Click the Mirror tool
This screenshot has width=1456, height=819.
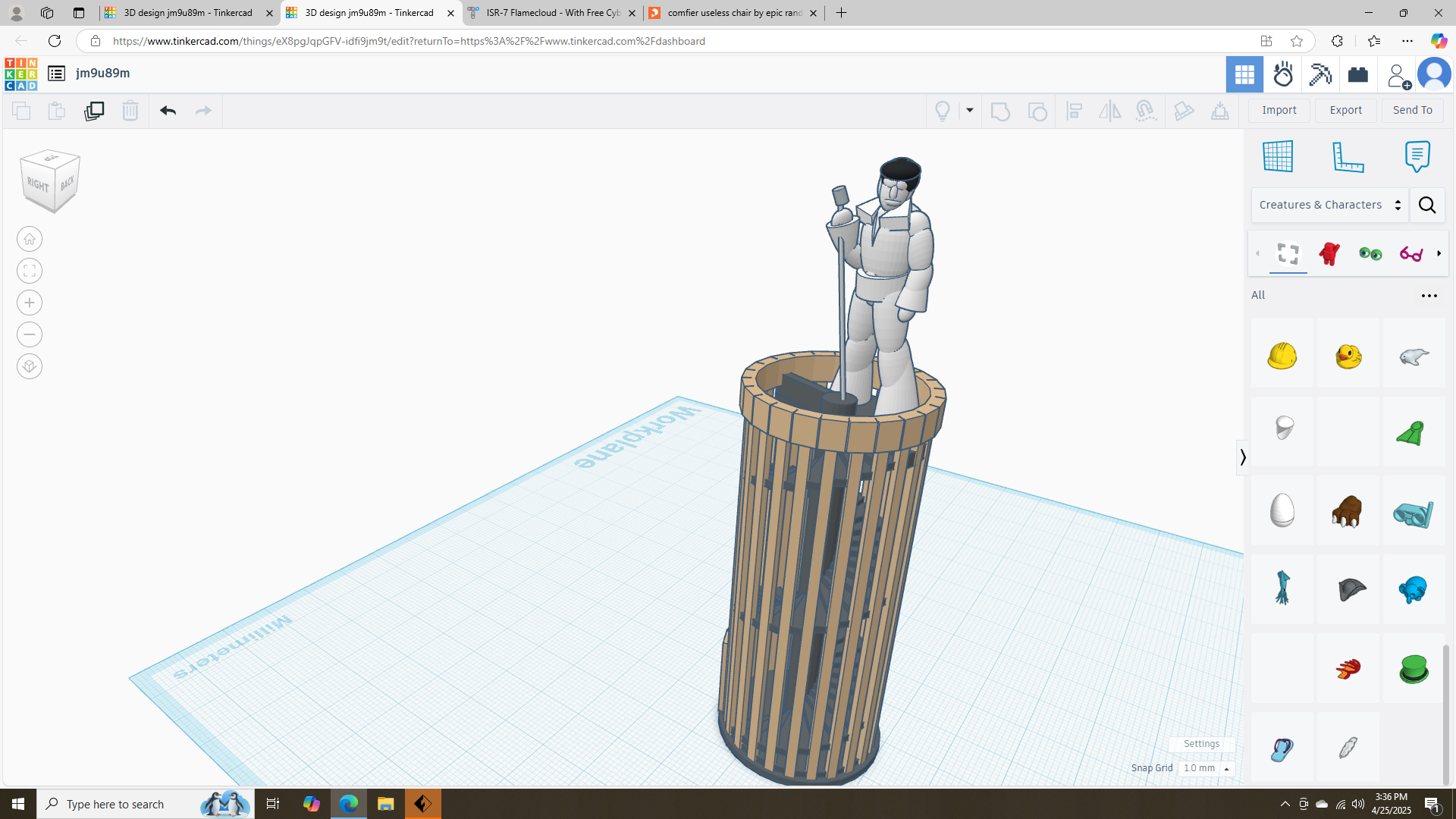tap(1109, 111)
